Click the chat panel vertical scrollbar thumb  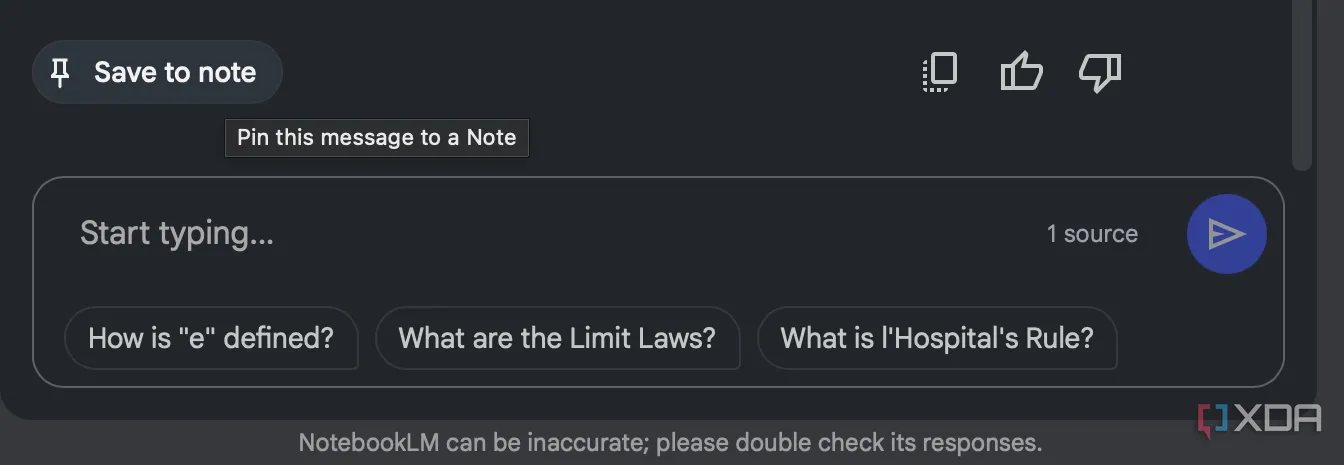[1301, 80]
